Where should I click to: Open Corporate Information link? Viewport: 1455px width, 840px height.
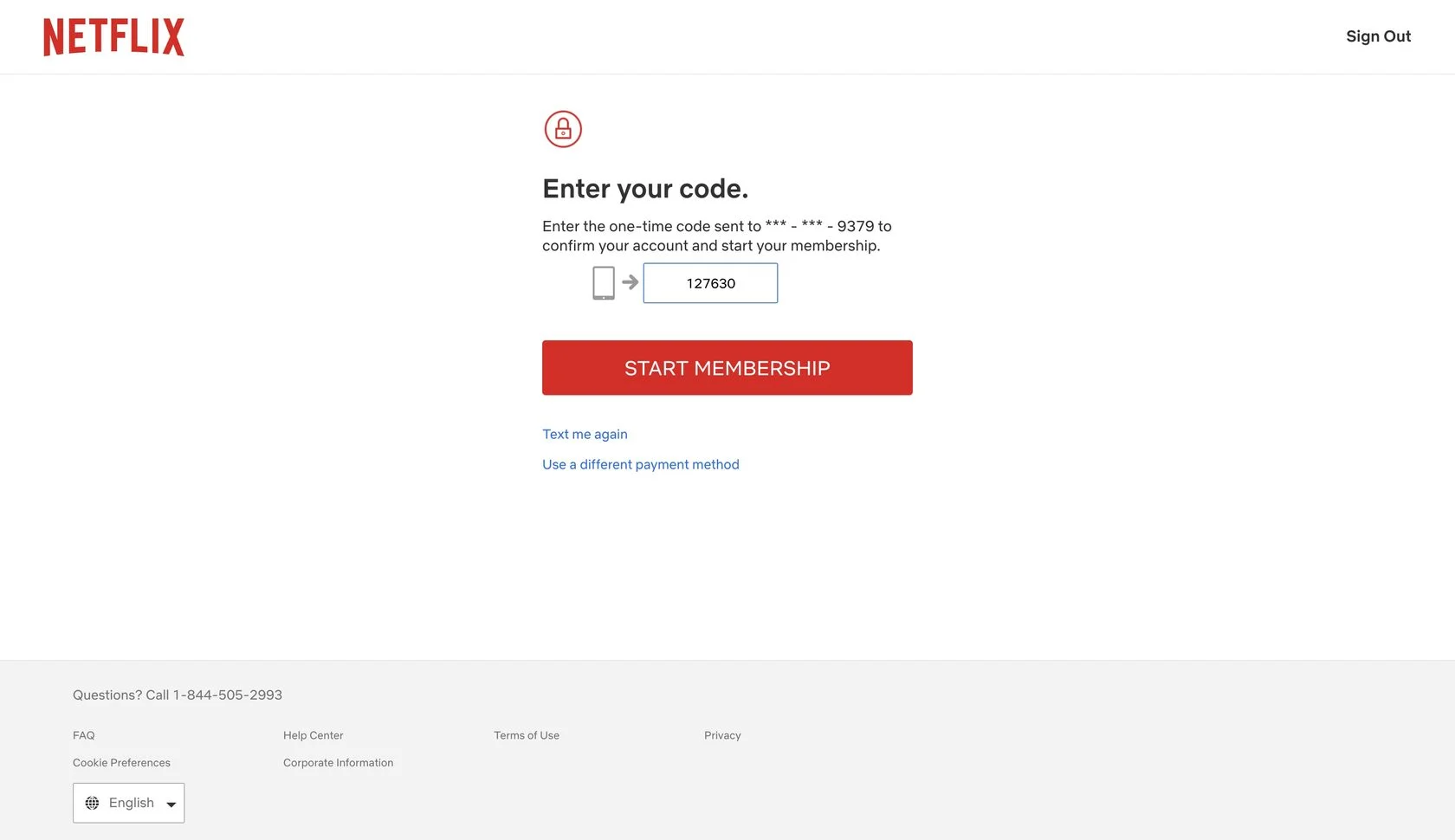pyautogui.click(x=338, y=763)
